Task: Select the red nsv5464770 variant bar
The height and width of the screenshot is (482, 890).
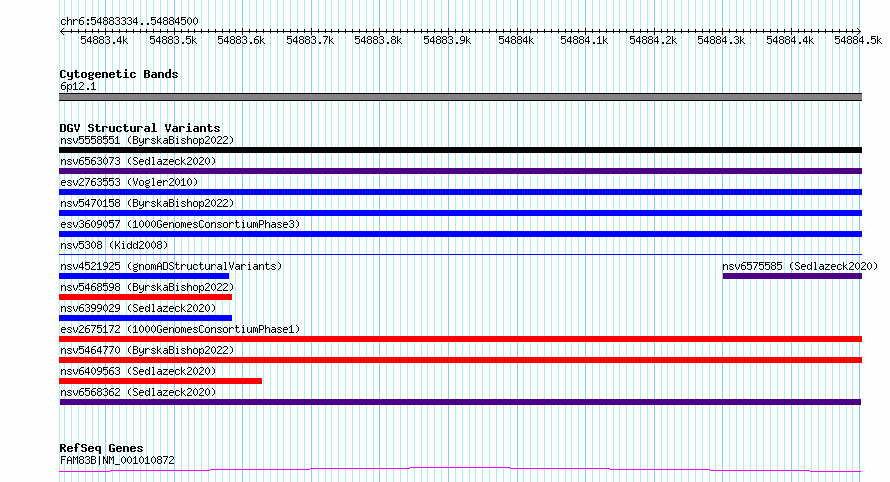Action: pos(460,360)
